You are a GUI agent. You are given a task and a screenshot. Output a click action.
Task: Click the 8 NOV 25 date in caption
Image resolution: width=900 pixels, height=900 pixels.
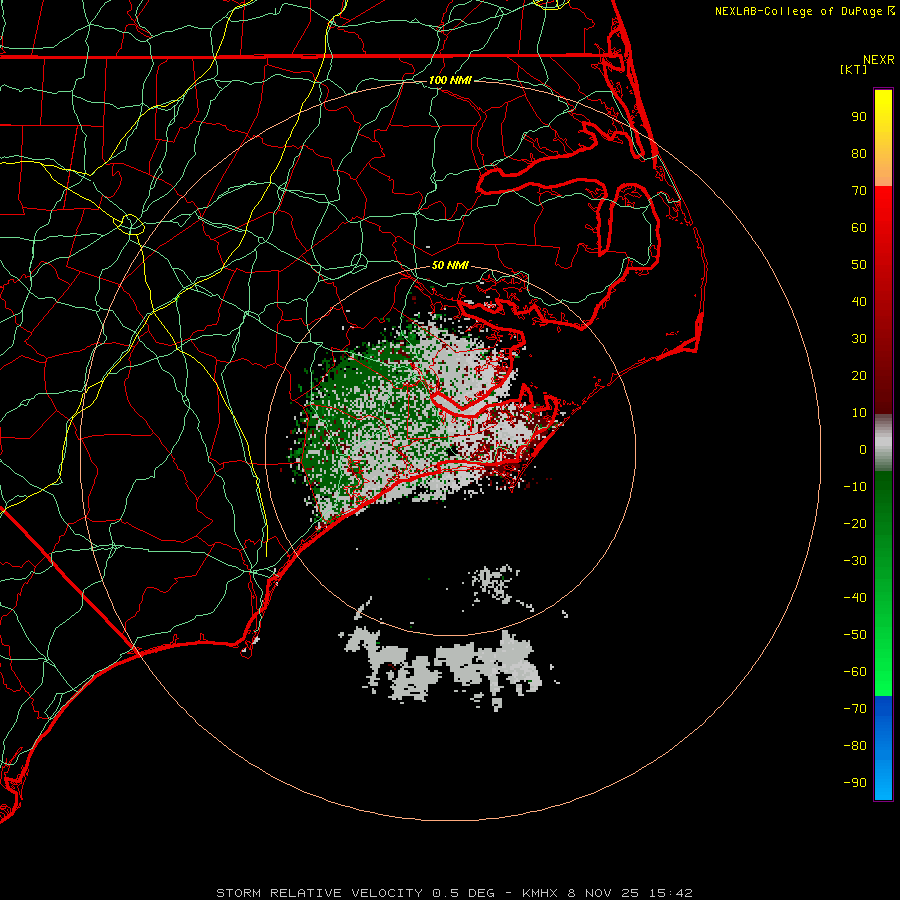tap(603, 893)
